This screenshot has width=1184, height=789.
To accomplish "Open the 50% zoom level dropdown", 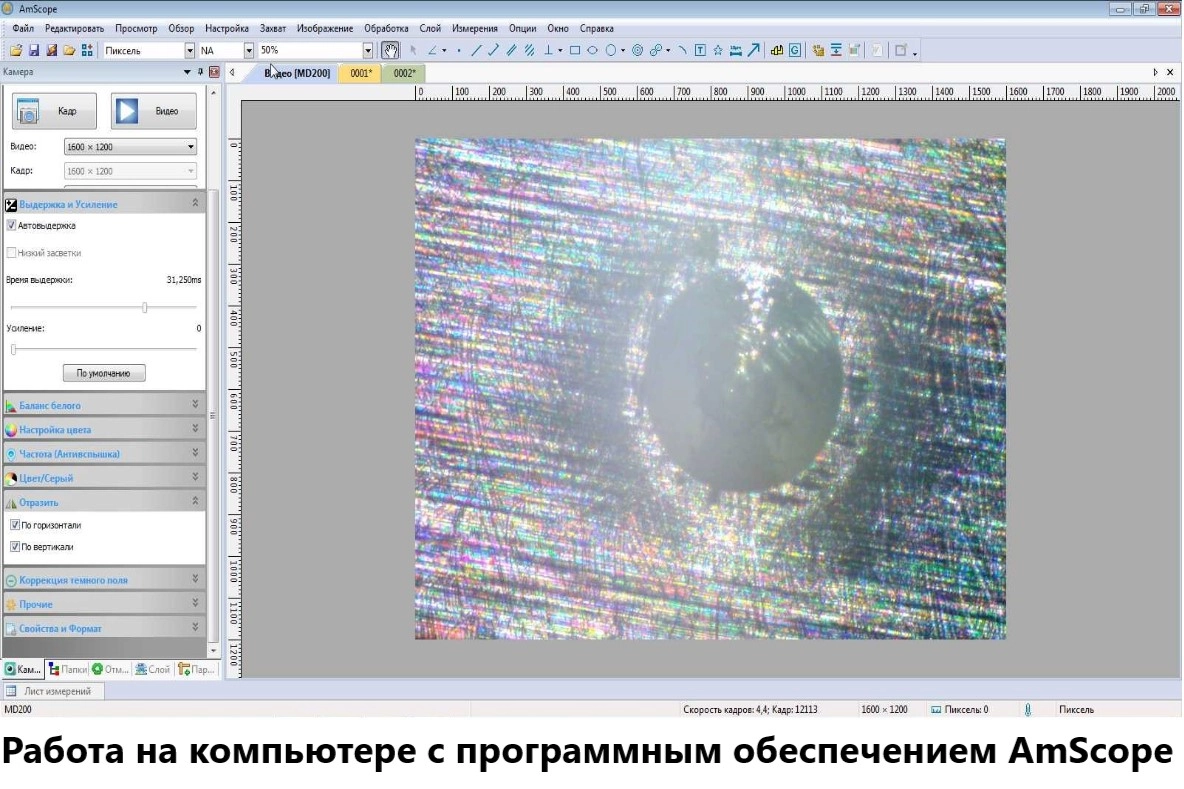I will 367,50.
